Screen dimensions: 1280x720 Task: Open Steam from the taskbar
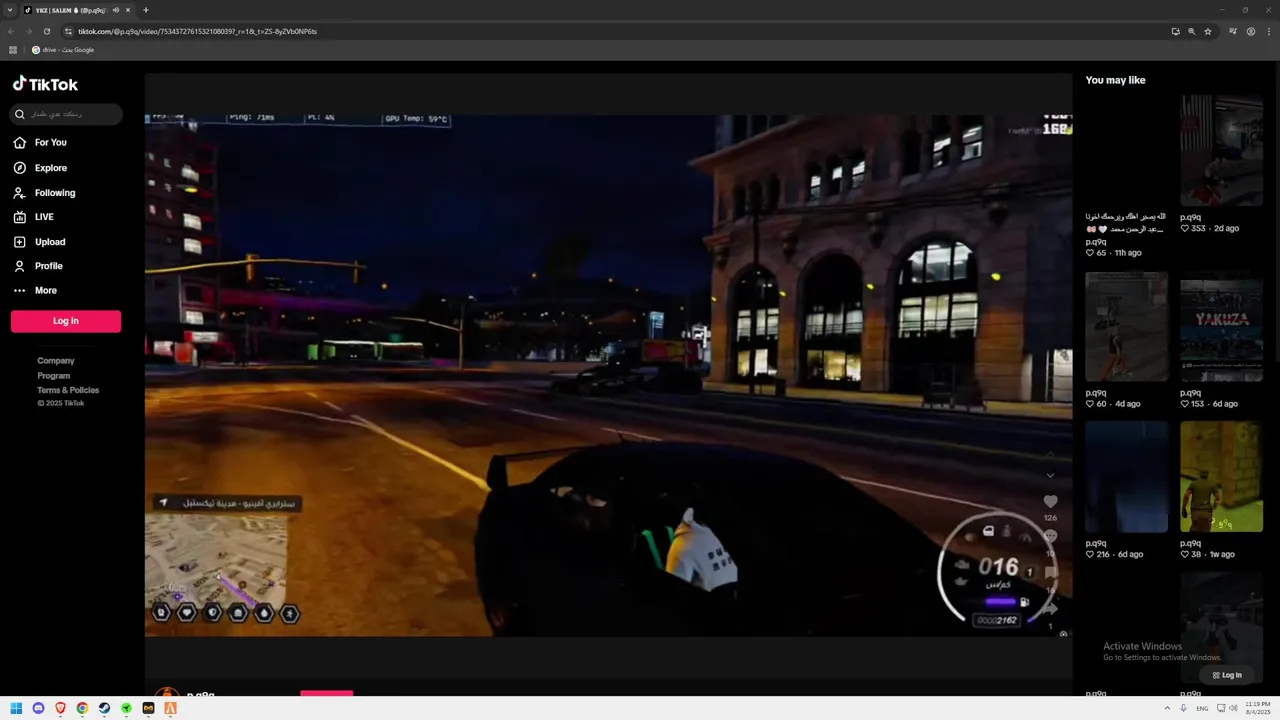click(x=104, y=708)
